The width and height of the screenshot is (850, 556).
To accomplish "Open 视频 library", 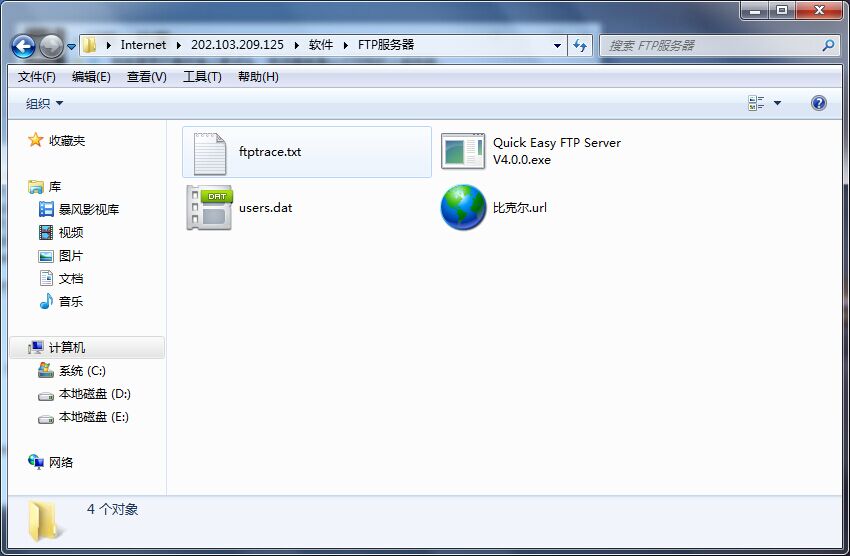I will (x=70, y=232).
